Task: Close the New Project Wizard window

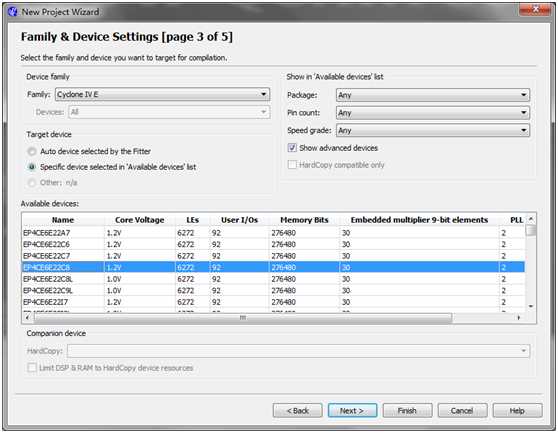Action: 535,10
